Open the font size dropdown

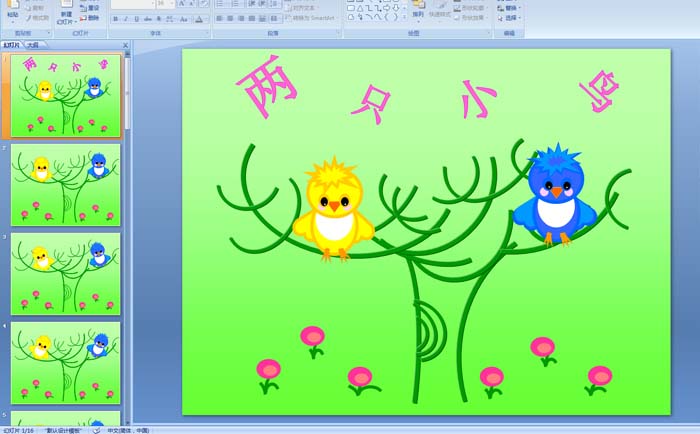[172, 4]
